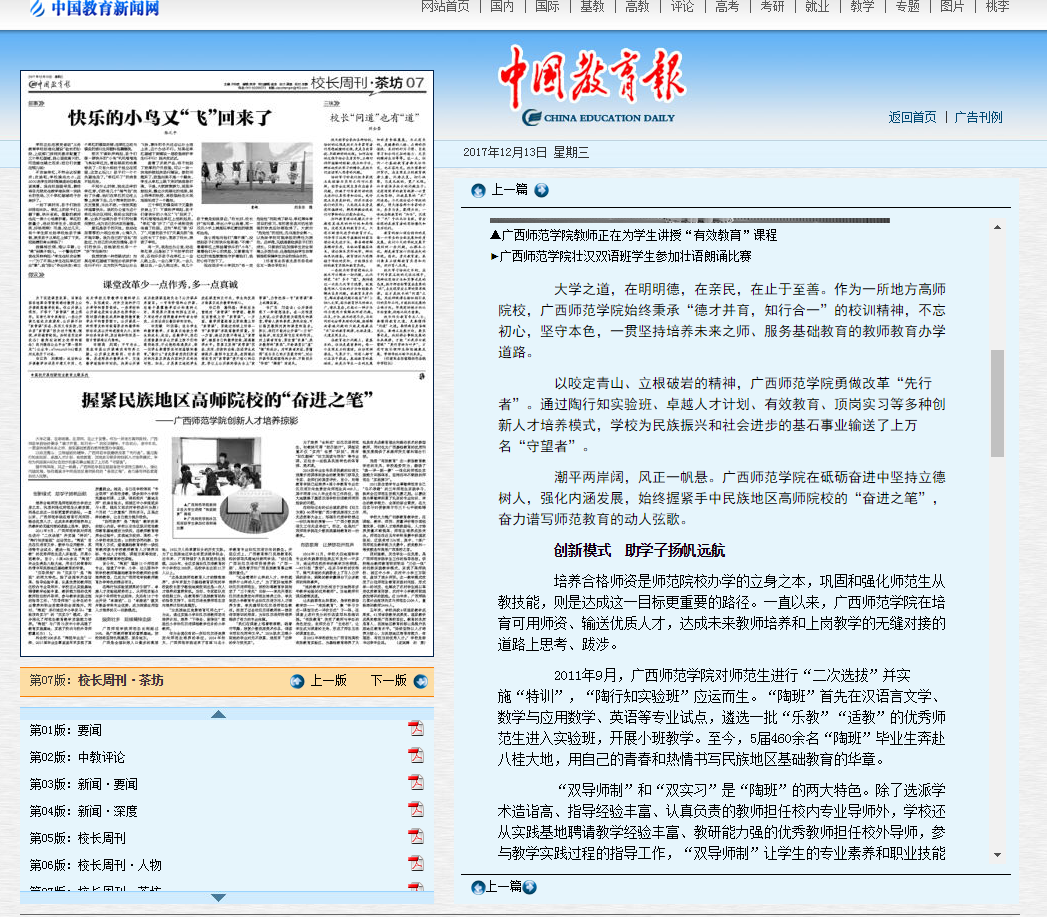Expand page list with down triangle

tap(218, 898)
